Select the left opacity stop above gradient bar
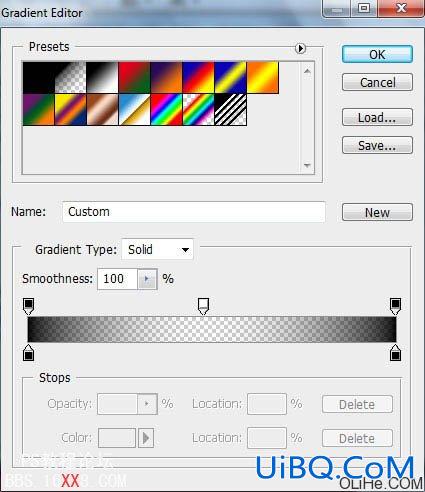Viewport: 425px width, 492px height. coord(29,306)
